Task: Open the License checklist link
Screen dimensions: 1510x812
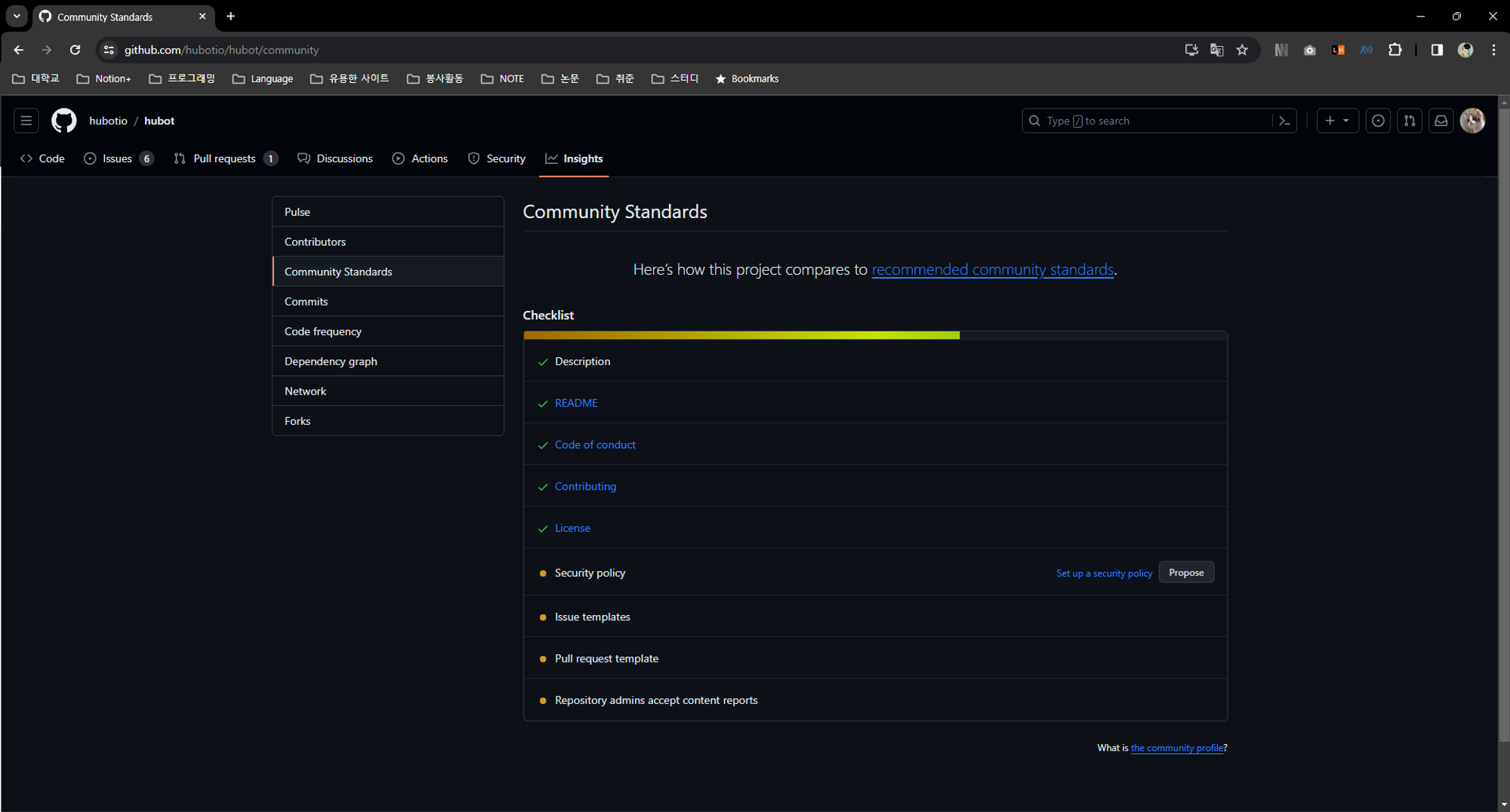Action: (x=572, y=528)
